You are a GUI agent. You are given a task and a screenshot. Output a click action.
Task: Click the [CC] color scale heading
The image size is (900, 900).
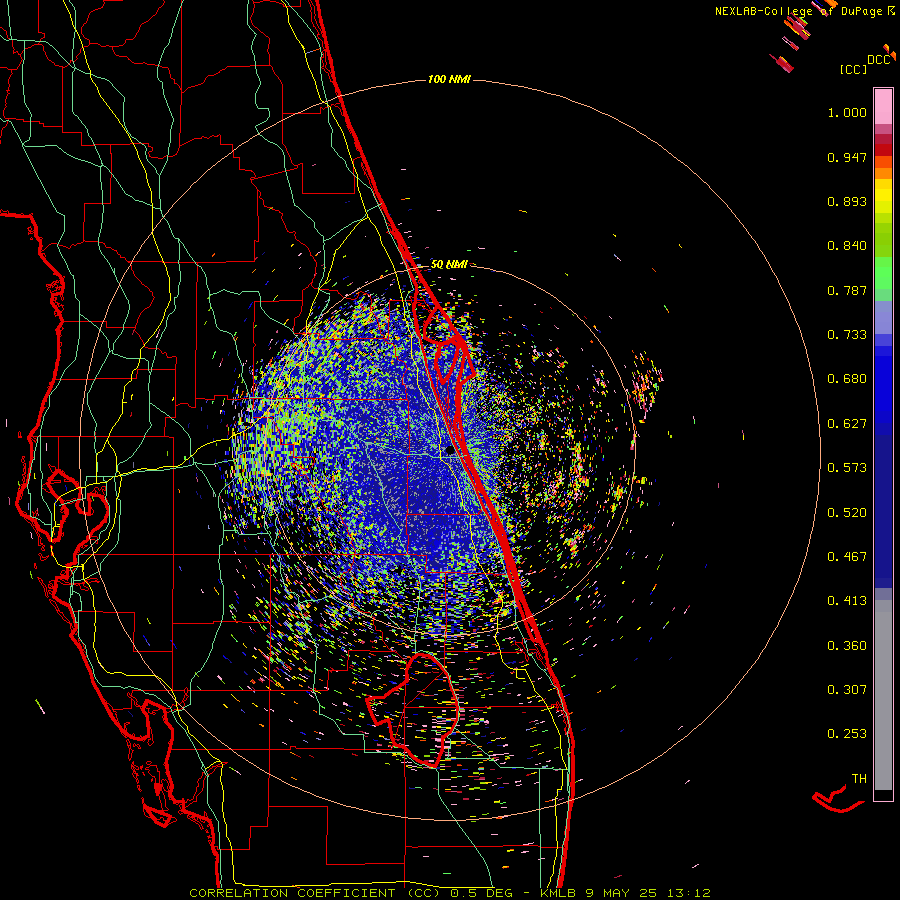click(853, 69)
